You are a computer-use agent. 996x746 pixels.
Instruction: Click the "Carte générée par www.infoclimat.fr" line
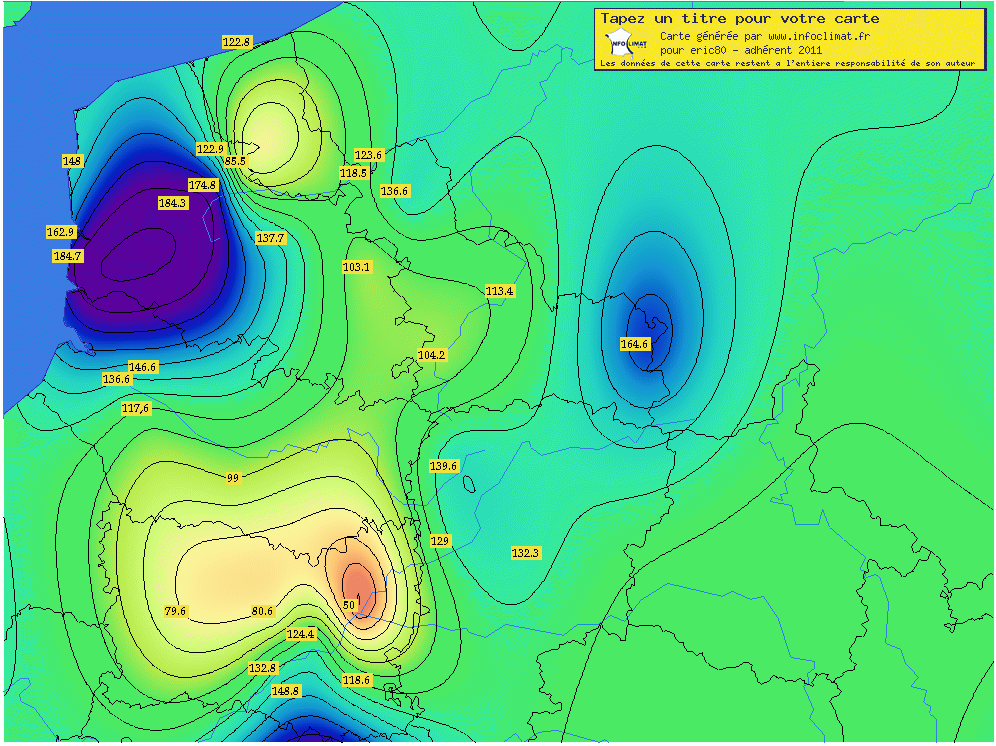click(x=765, y=36)
